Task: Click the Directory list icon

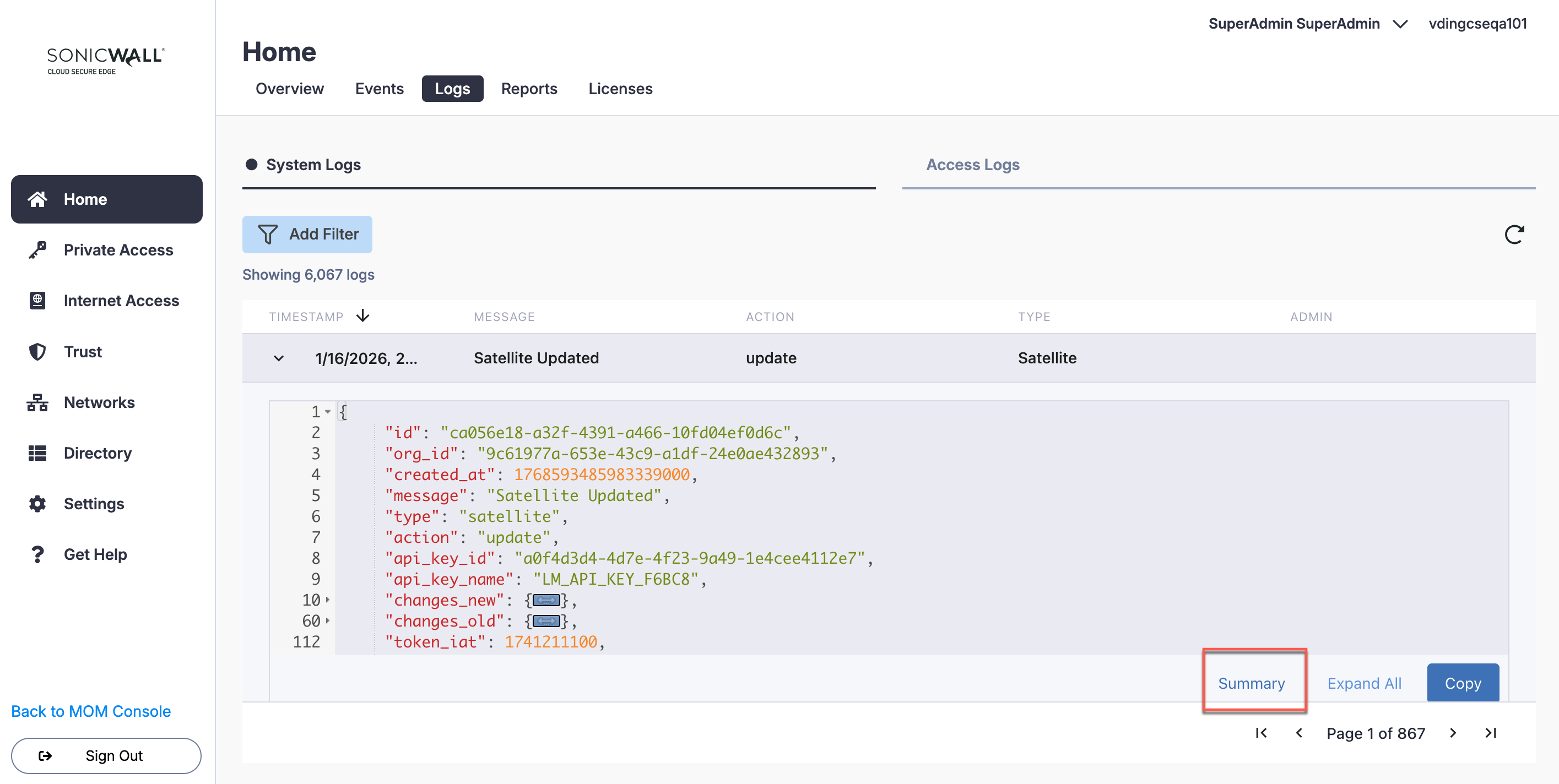Action: tap(37, 453)
